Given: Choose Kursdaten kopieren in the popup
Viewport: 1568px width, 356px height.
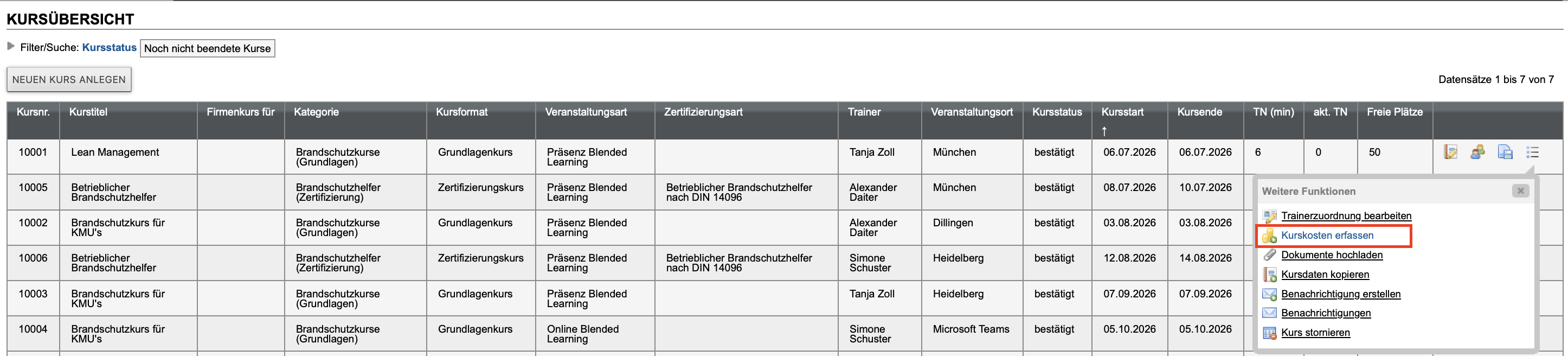Looking at the screenshot, I should click(x=1325, y=275).
